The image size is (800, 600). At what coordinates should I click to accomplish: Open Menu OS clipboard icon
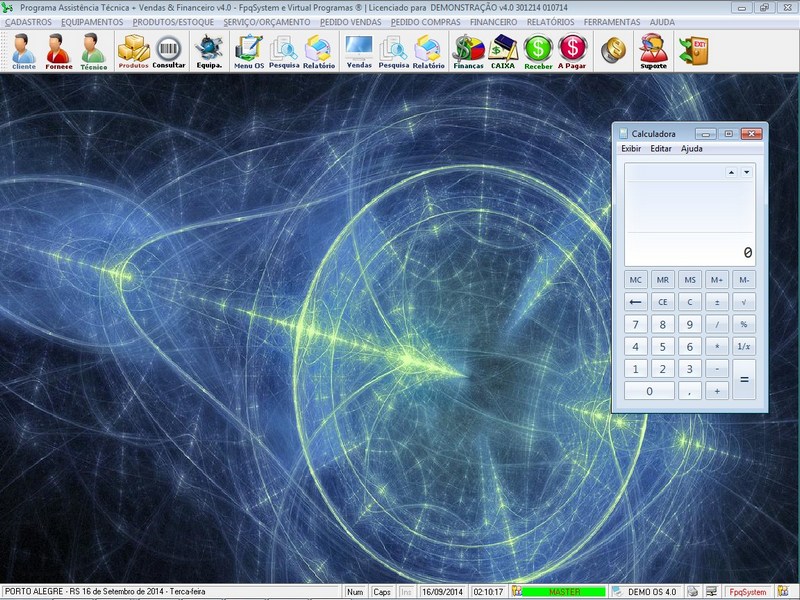click(249, 51)
